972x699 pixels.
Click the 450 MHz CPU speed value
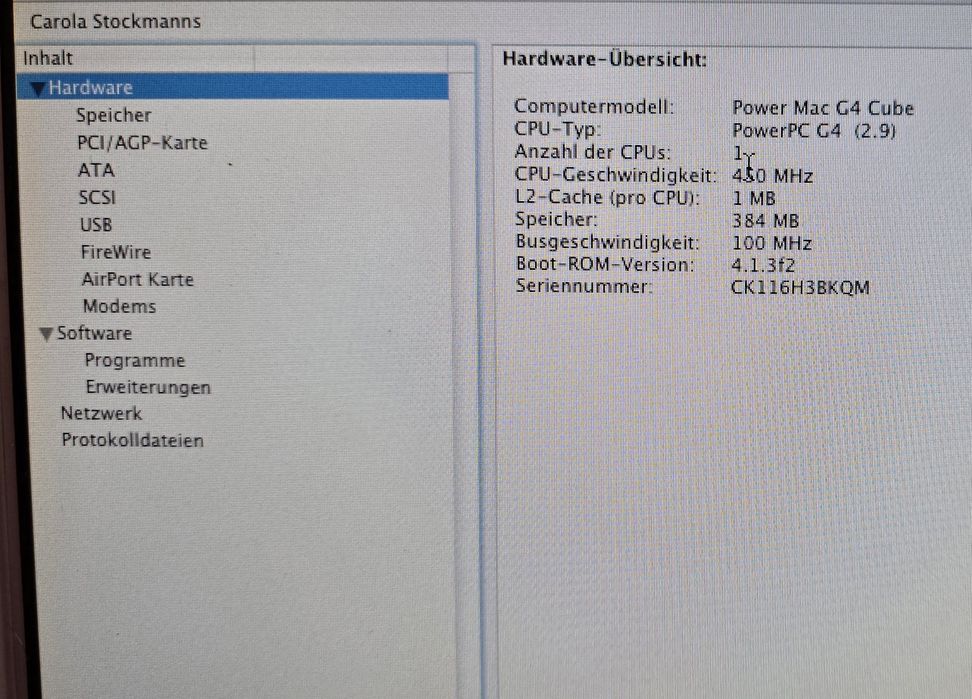772,176
